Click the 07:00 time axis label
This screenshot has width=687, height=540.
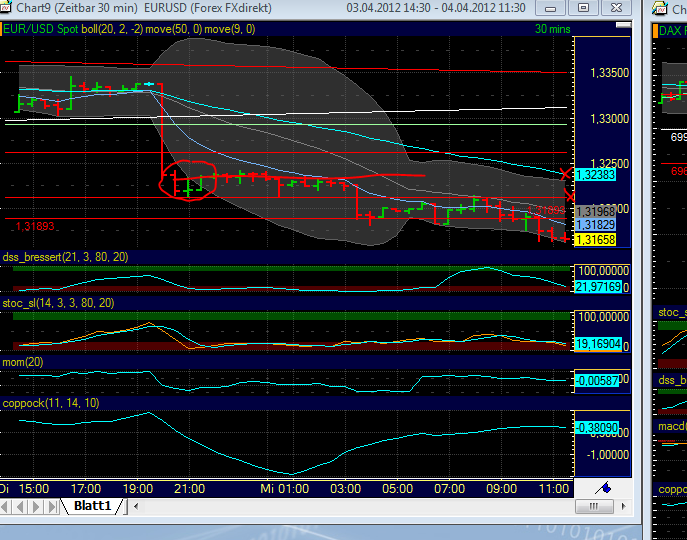click(x=450, y=489)
